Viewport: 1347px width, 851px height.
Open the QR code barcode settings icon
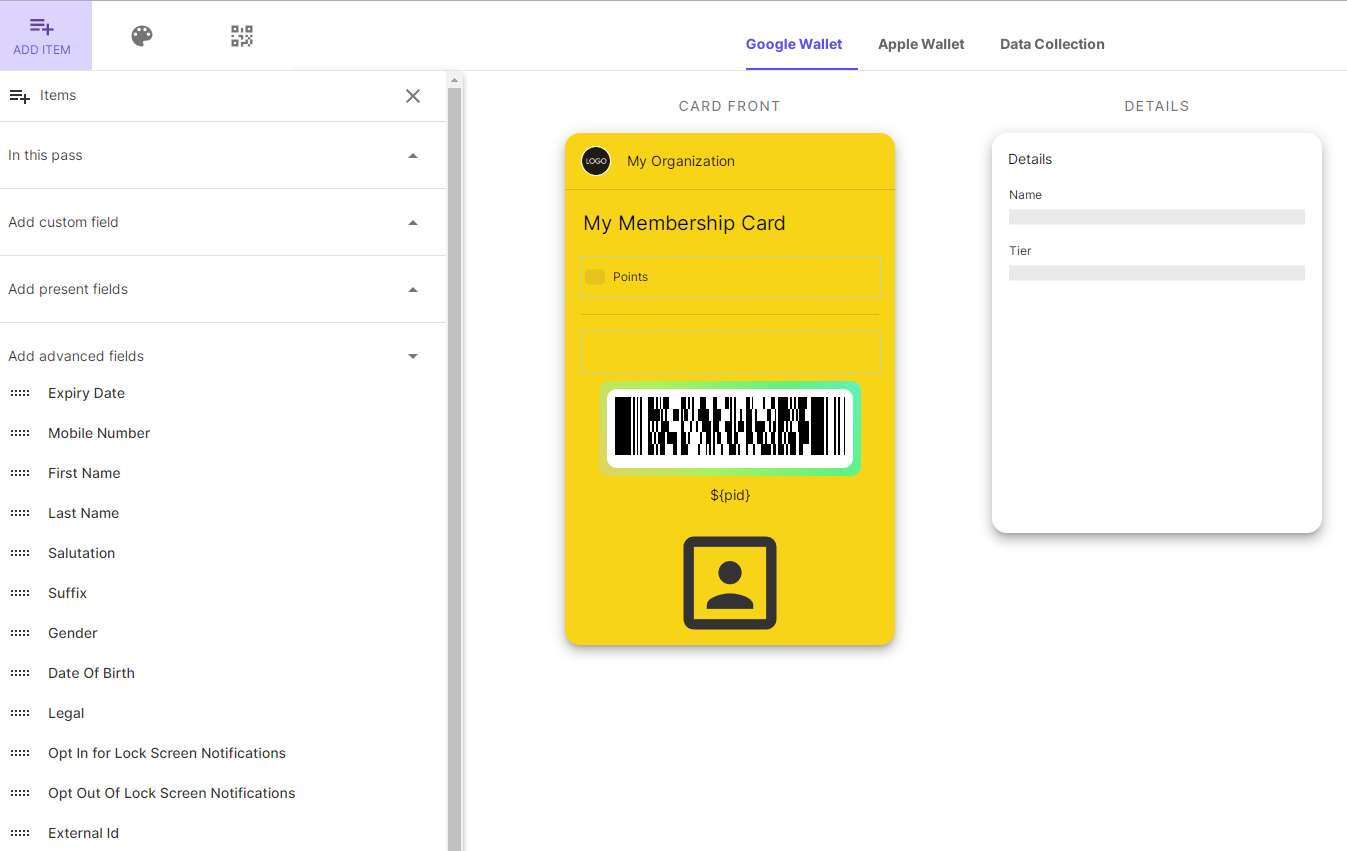242,36
